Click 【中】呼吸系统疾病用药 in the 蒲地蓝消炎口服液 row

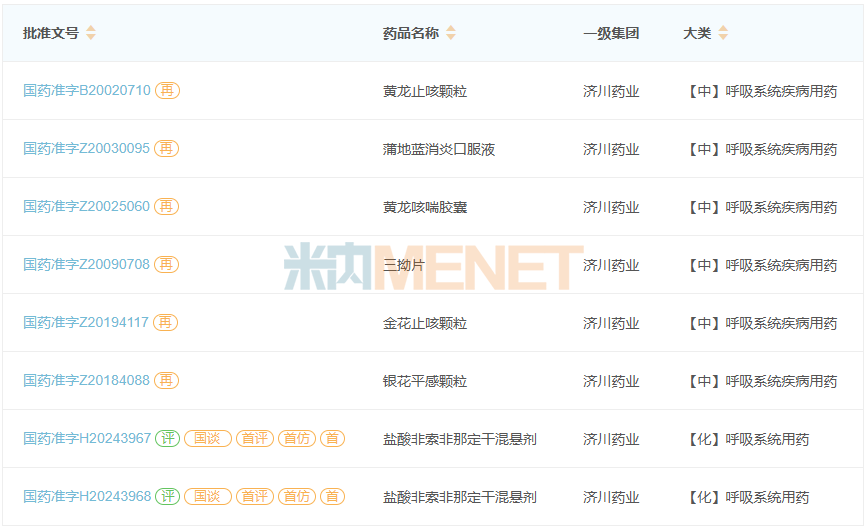coord(761,149)
